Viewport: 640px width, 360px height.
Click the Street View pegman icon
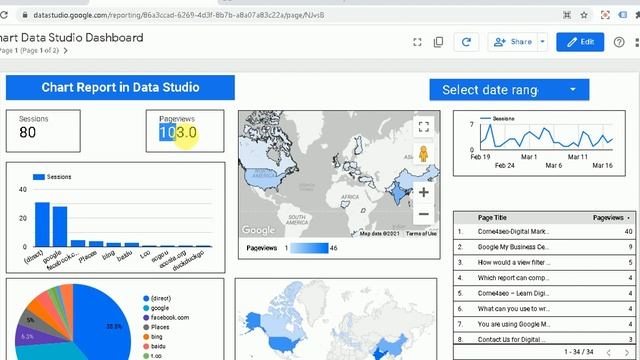(423, 154)
